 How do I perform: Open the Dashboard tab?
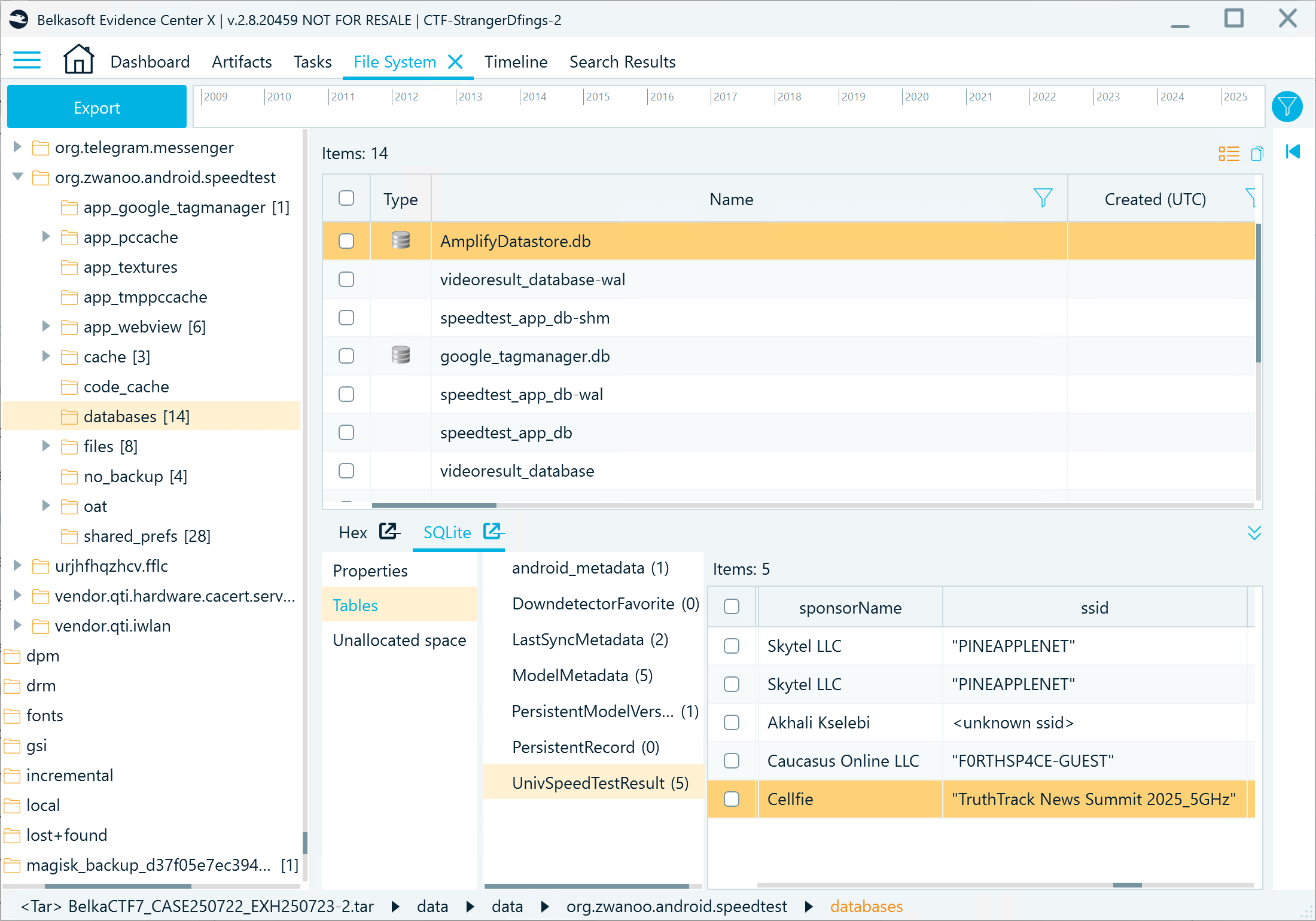pos(150,62)
